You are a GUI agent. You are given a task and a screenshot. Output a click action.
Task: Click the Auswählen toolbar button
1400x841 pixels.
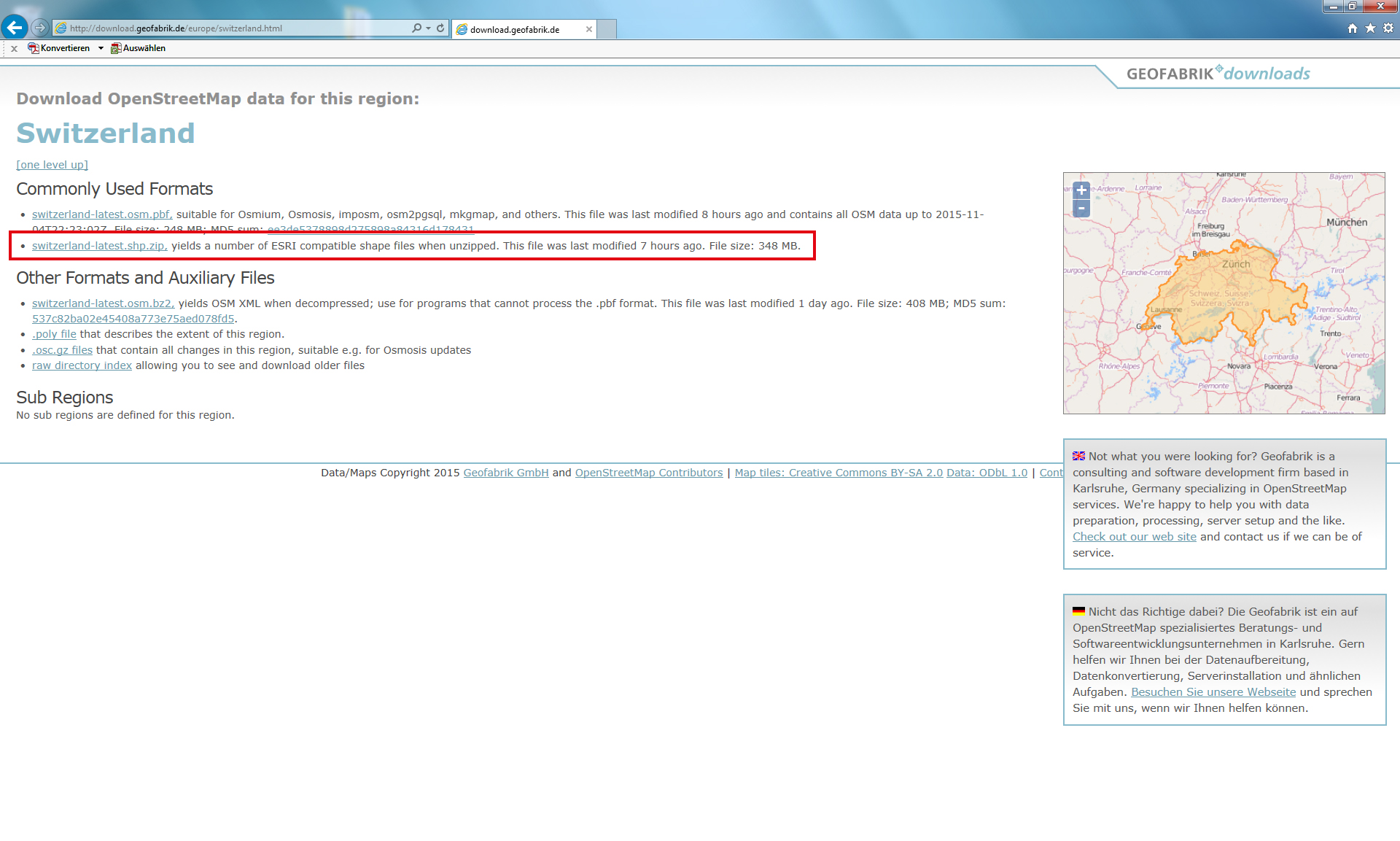[138, 48]
